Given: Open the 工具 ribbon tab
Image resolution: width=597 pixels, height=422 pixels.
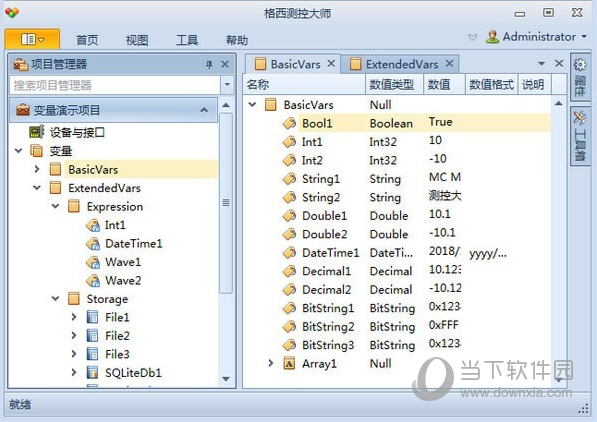Looking at the screenshot, I should (x=187, y=40).
